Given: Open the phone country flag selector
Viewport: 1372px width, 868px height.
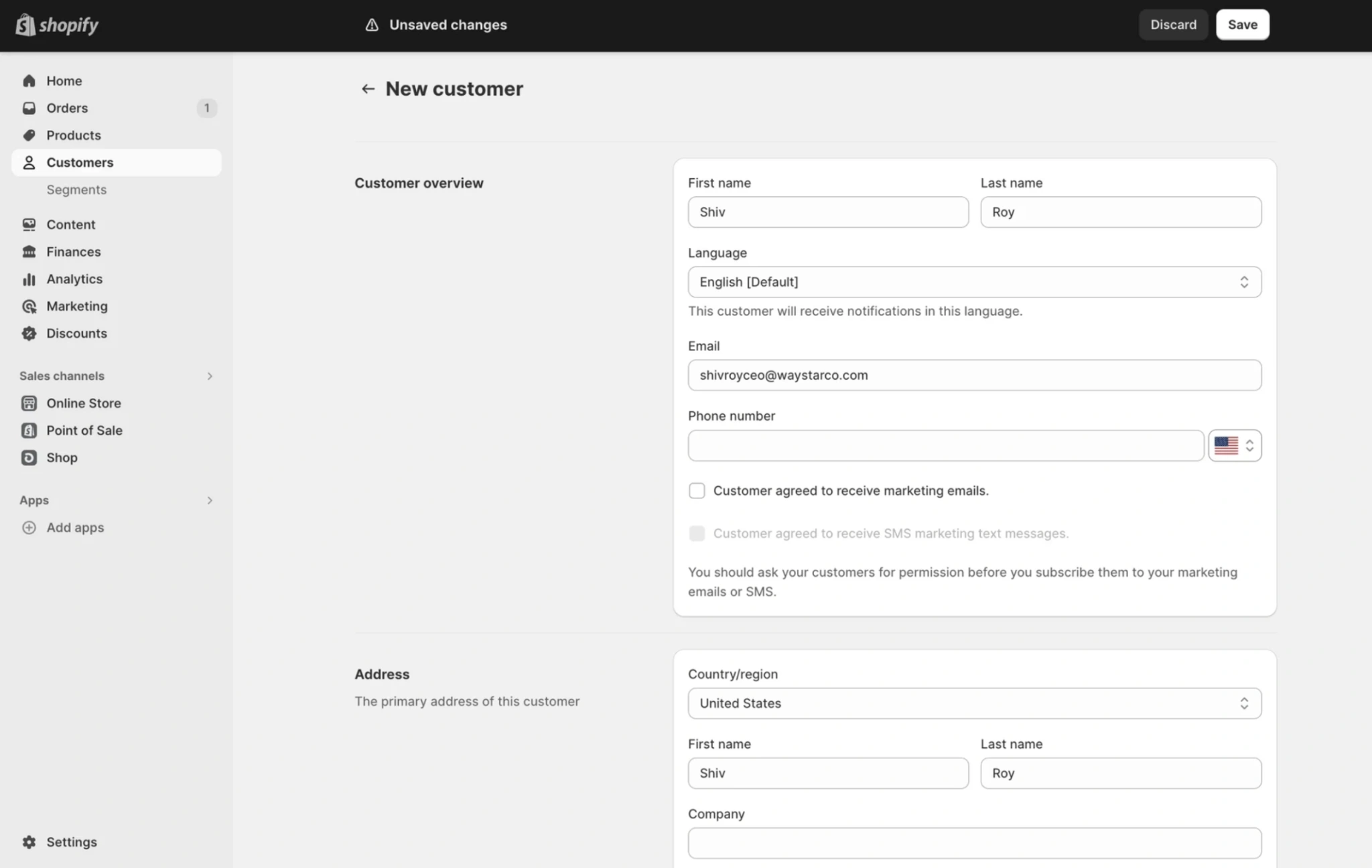Looking at the screenshot, I should point(1235,445).
